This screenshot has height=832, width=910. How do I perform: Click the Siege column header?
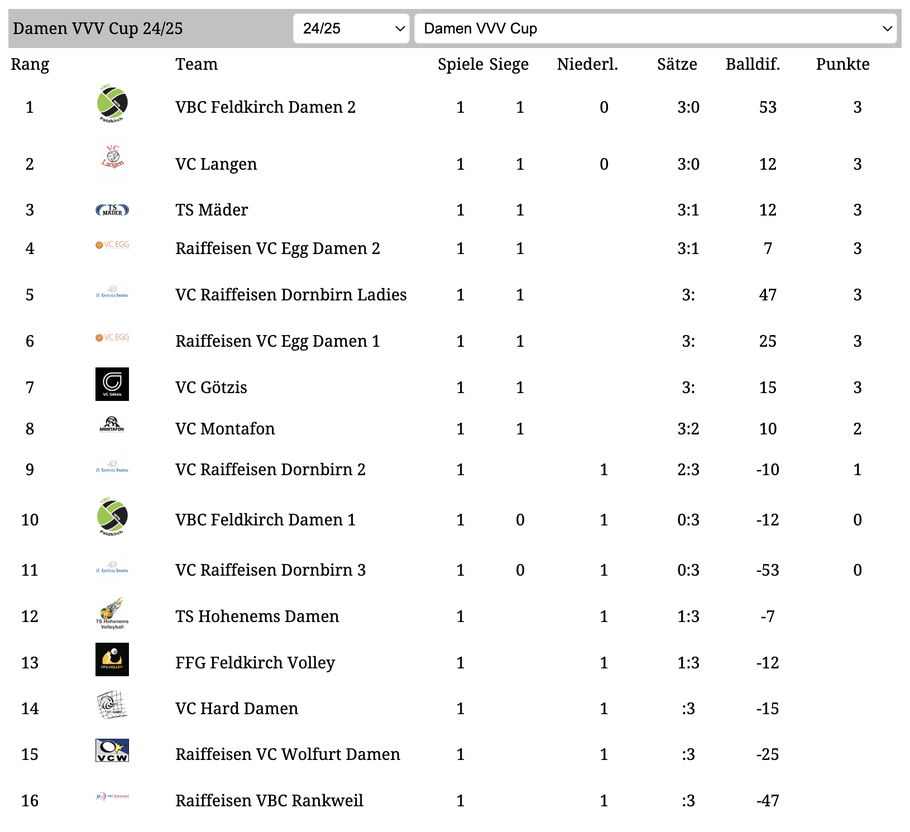509,64
